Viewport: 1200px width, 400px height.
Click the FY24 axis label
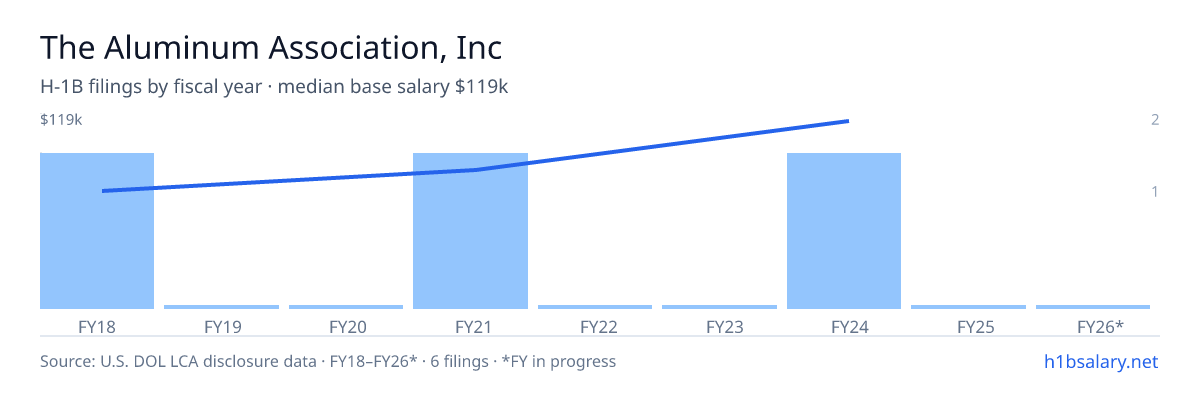[844, 326]
